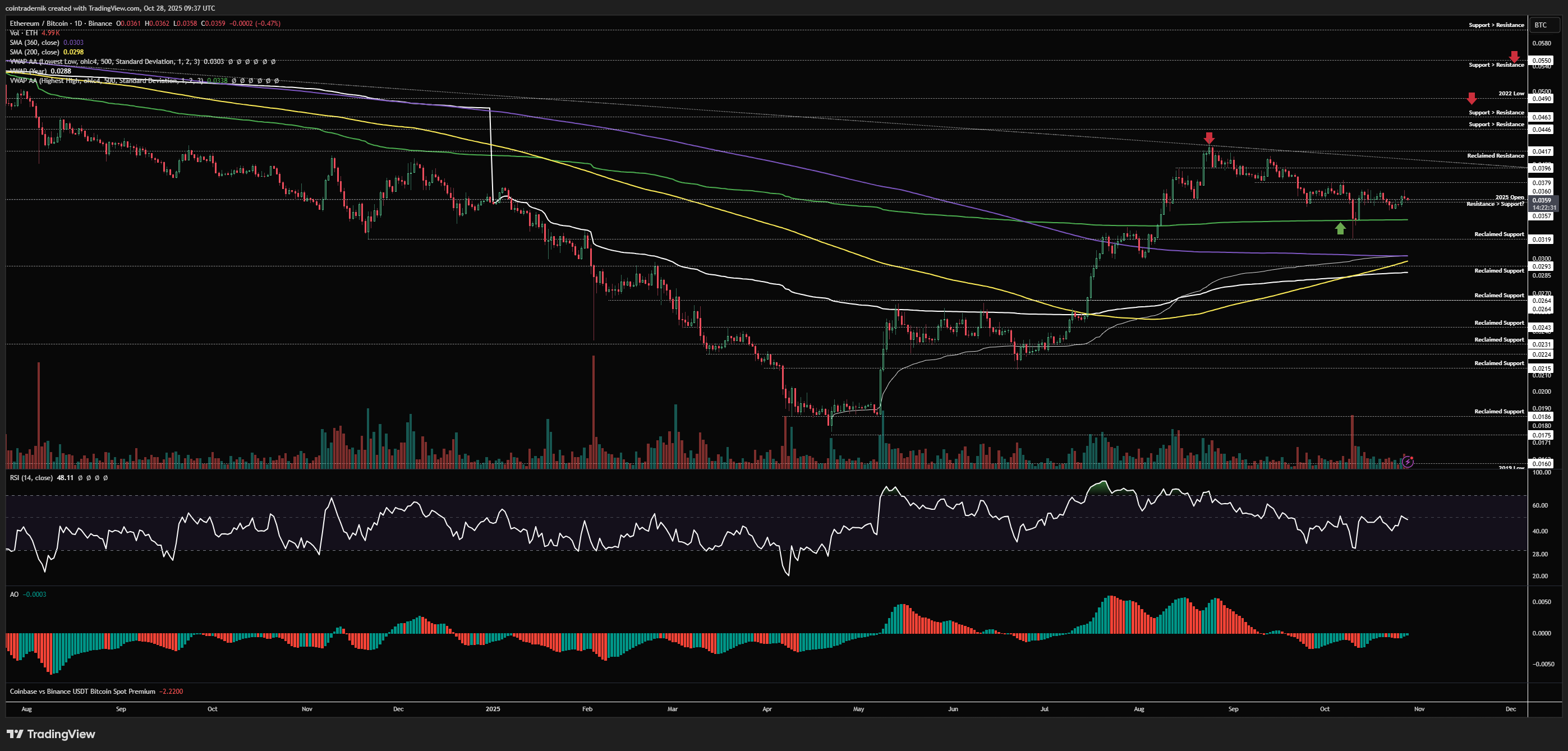Click the Ethereum / Bitcoin symbol title
Screen dimensions: 1568x751
38,23
